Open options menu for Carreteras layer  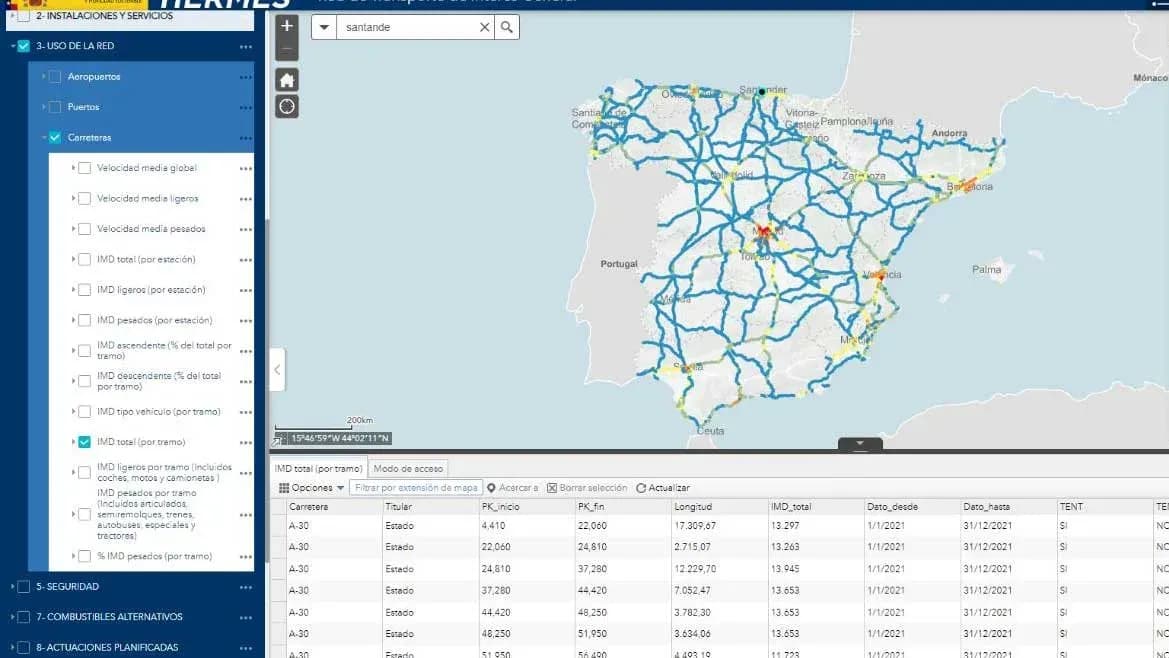click(x=245, y=139)
